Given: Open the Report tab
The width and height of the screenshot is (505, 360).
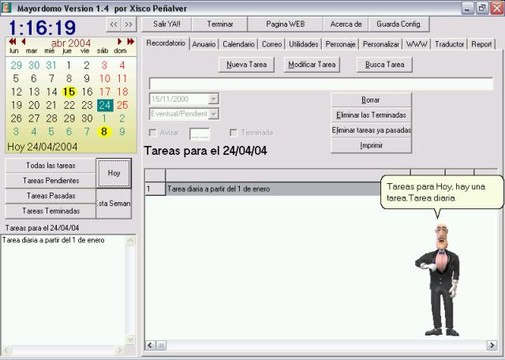Looking at the screenshot, I should point(481,44).
